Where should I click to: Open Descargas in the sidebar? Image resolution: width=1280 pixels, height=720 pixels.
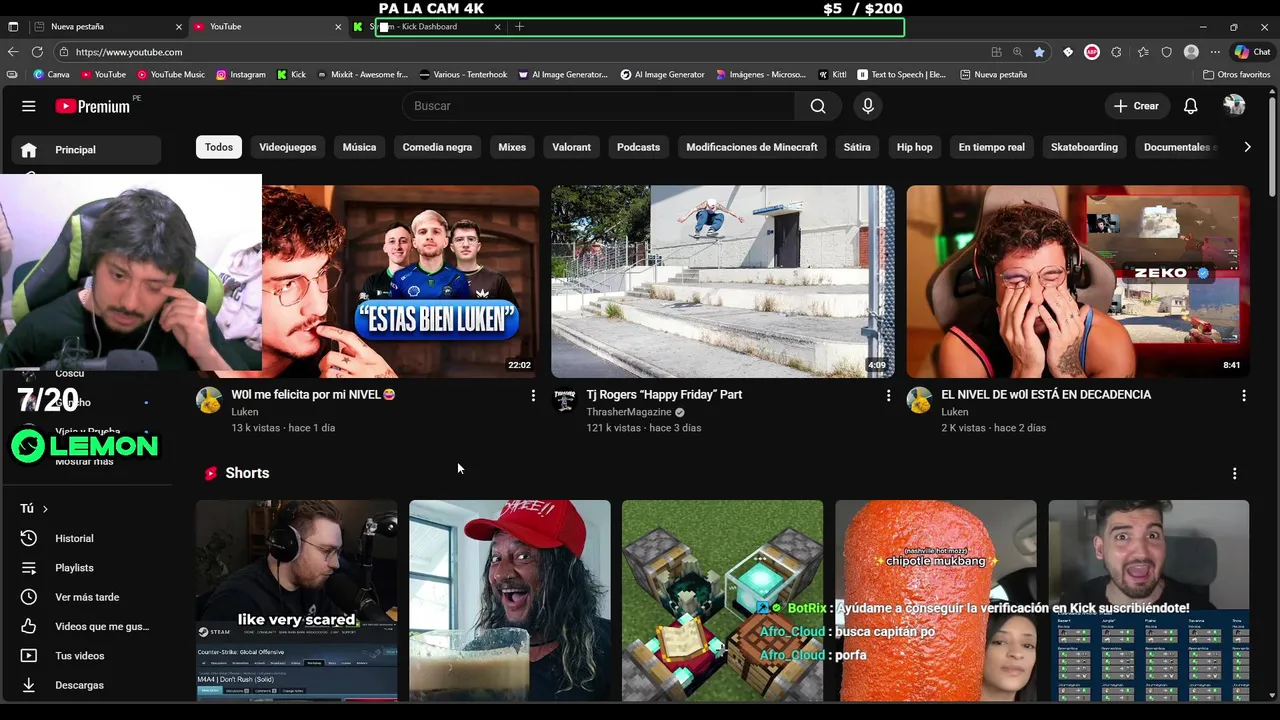pyautogui.click(x=79, y=685)
